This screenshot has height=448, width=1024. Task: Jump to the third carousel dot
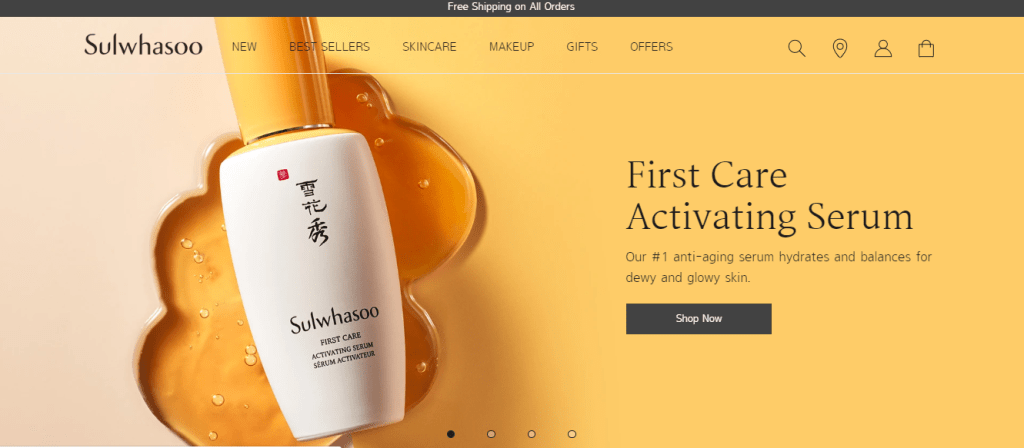532,434
